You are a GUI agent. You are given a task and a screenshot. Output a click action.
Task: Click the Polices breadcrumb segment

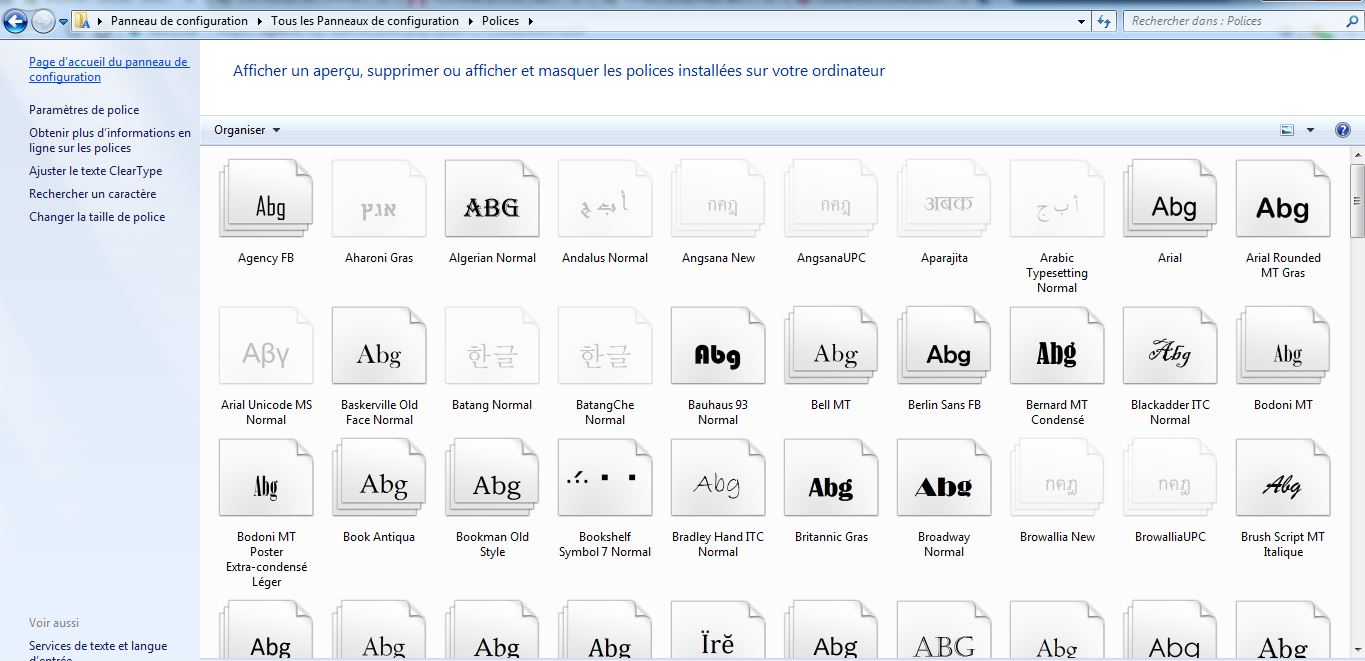501,21
